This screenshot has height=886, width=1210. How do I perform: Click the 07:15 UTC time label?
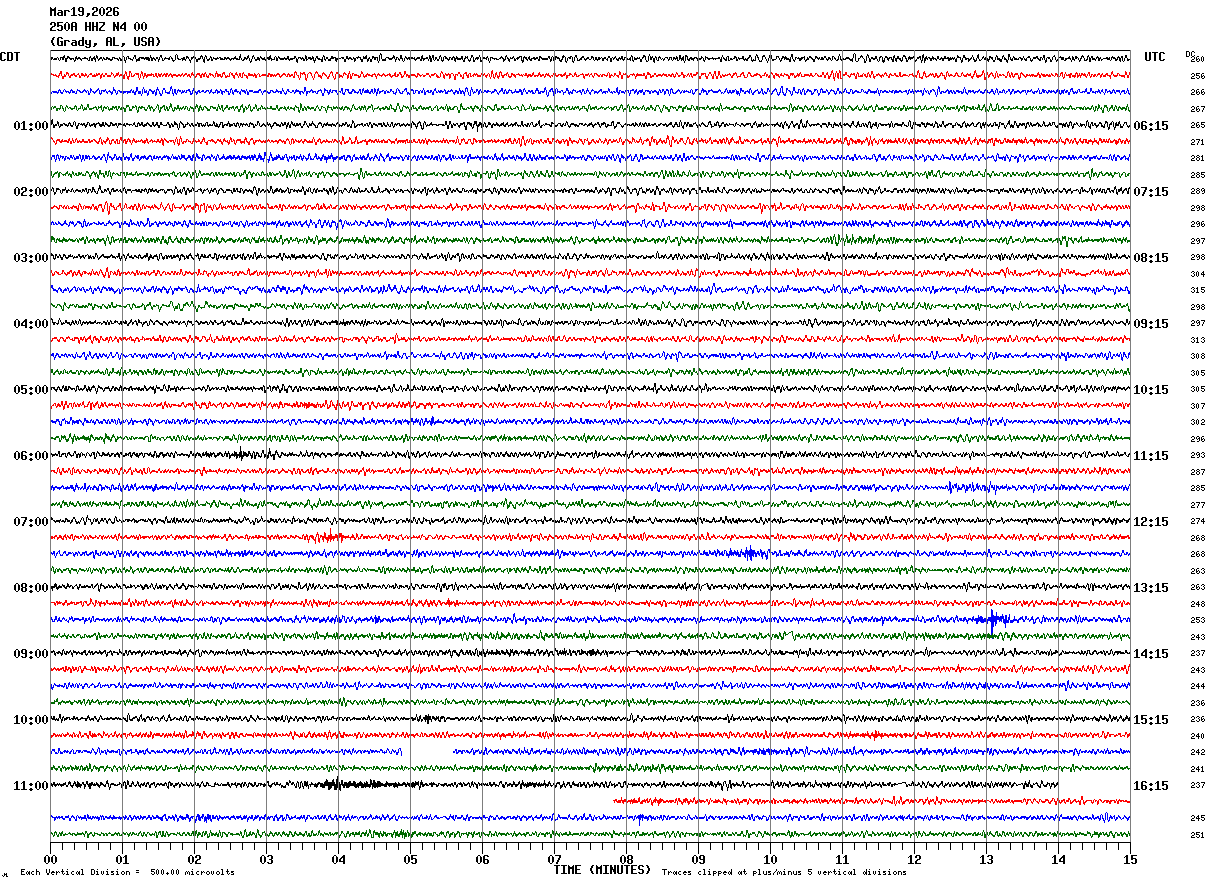click(x=1151, y=192)
